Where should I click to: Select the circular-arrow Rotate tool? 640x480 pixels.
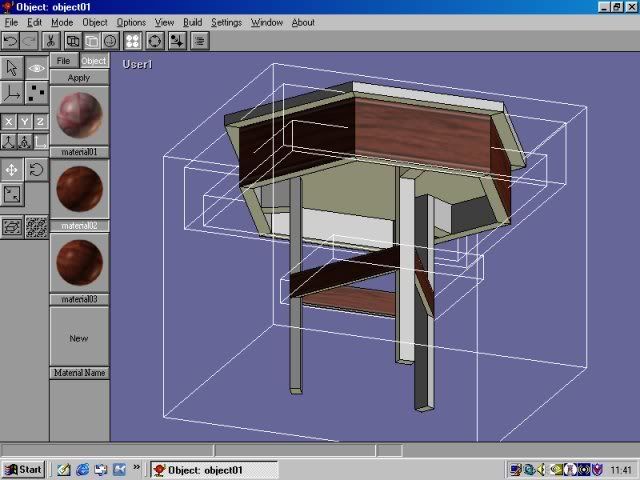36,169
